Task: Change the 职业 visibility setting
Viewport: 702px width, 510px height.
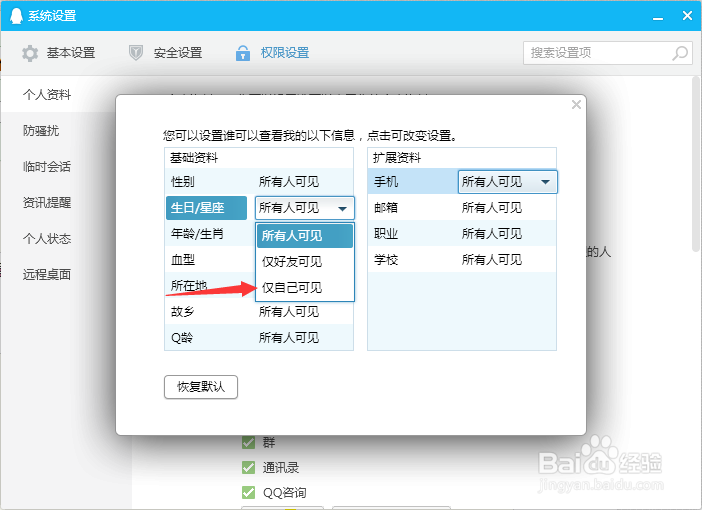Action: (492, 234)
